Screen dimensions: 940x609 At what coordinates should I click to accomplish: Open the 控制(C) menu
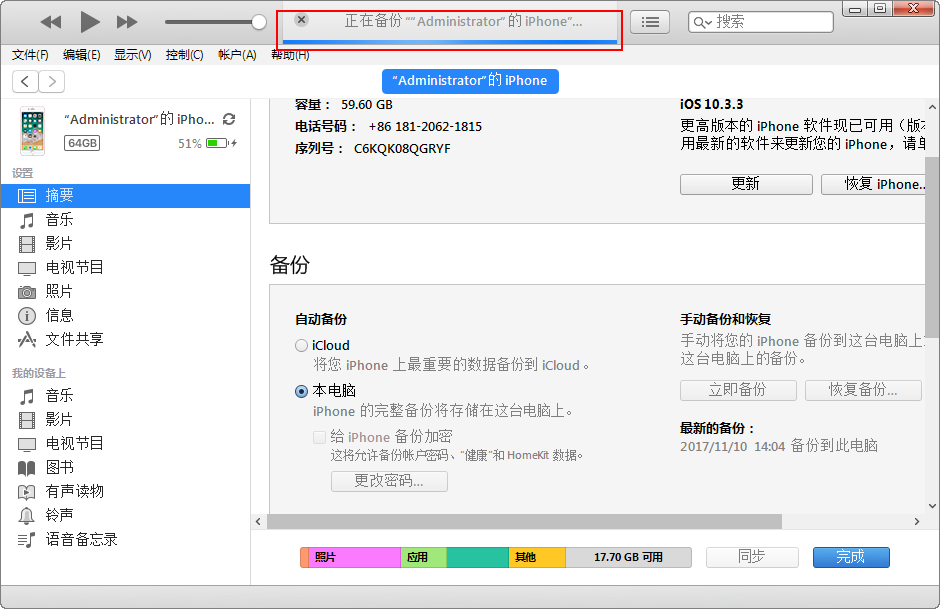184,55
